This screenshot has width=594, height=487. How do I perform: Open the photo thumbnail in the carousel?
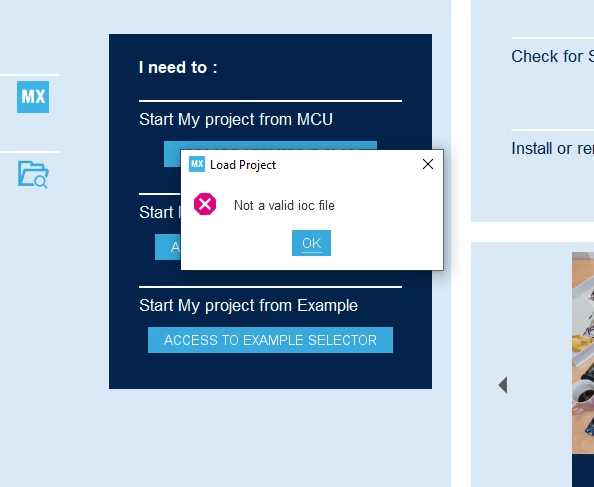[583, 353]
